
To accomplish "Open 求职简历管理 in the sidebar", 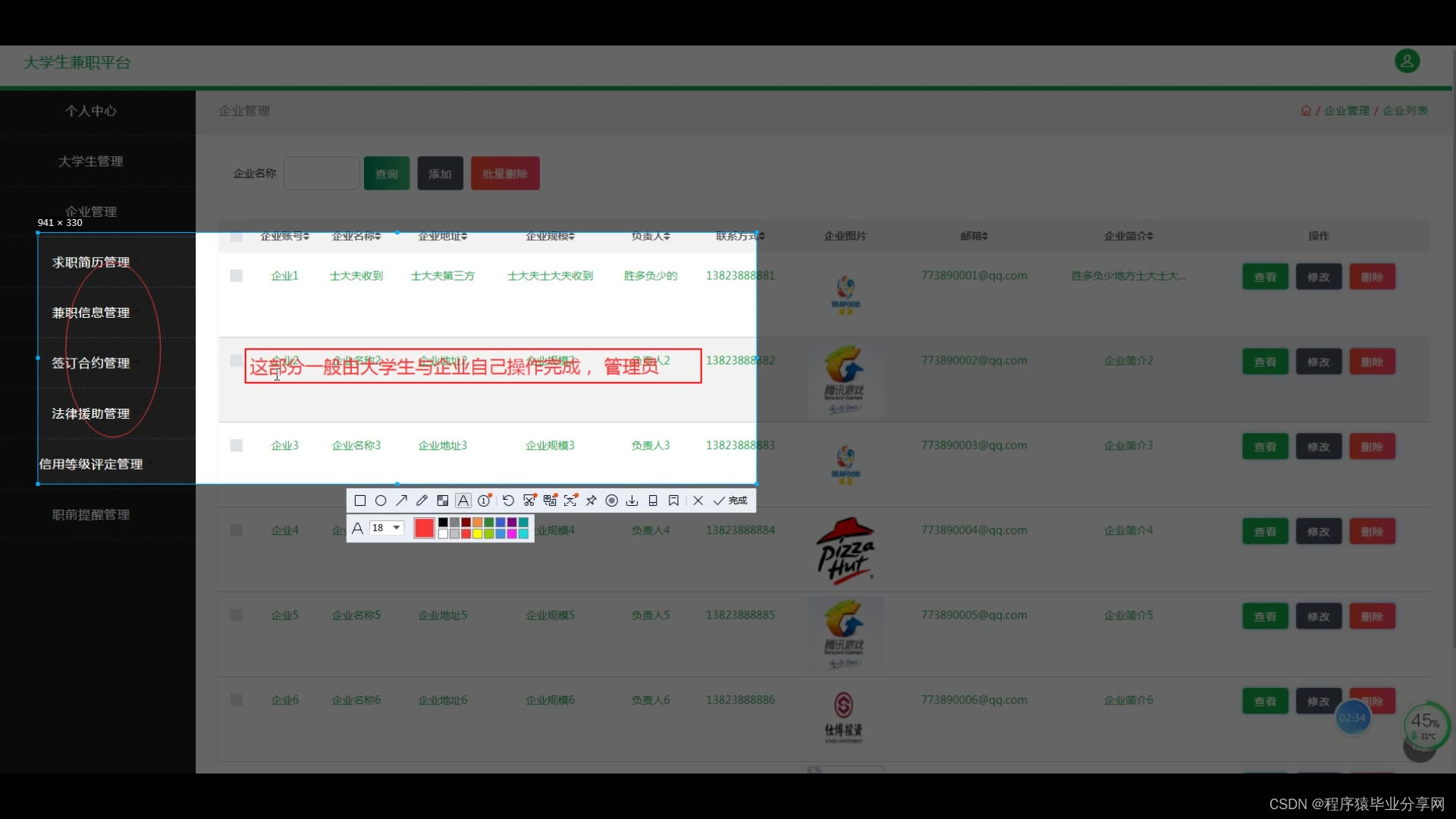I will point(91,262).
